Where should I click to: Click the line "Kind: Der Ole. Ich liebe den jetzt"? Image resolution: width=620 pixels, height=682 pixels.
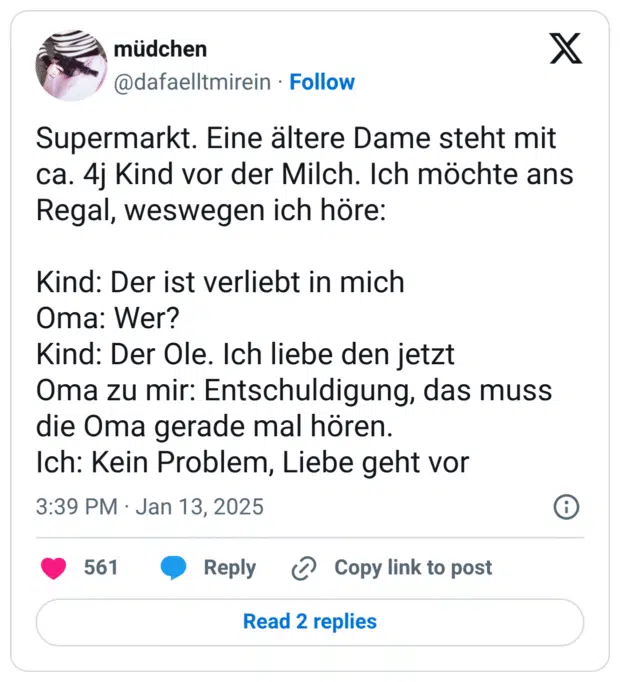tap(245, 353)
